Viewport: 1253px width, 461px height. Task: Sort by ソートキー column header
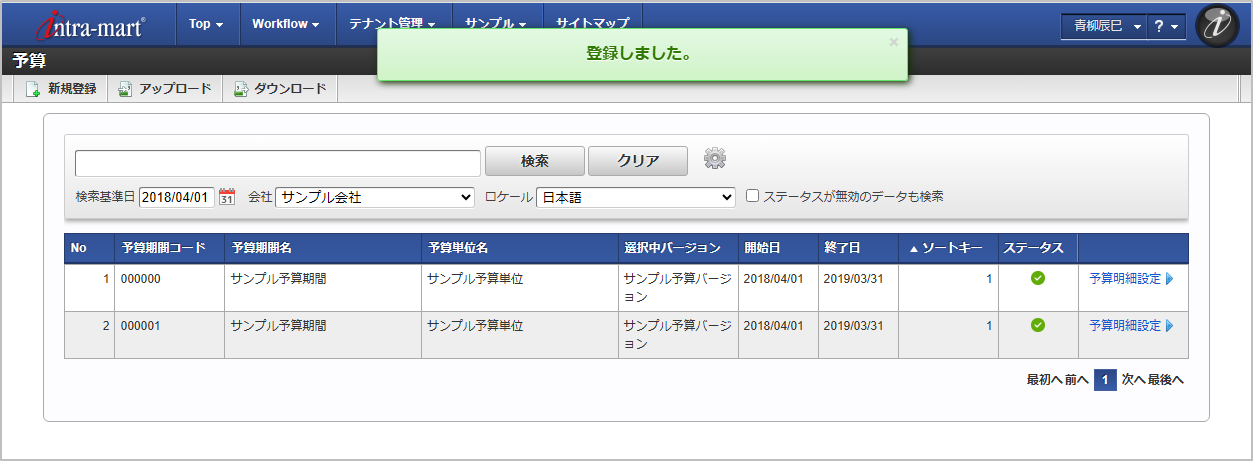948,248
